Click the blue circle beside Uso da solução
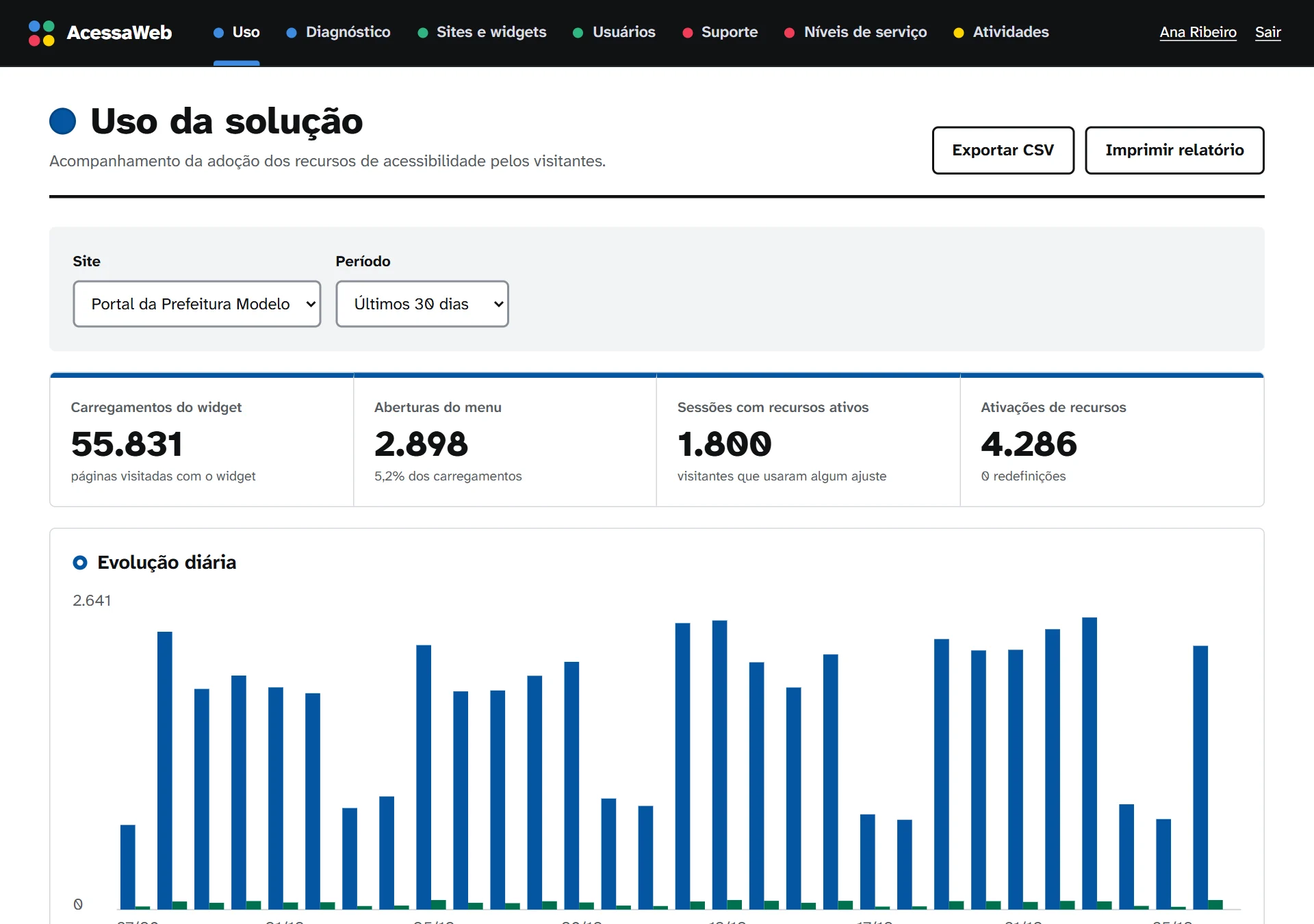Image resolution: width=1314 pixels, height=924 pixels. point(63,121)
